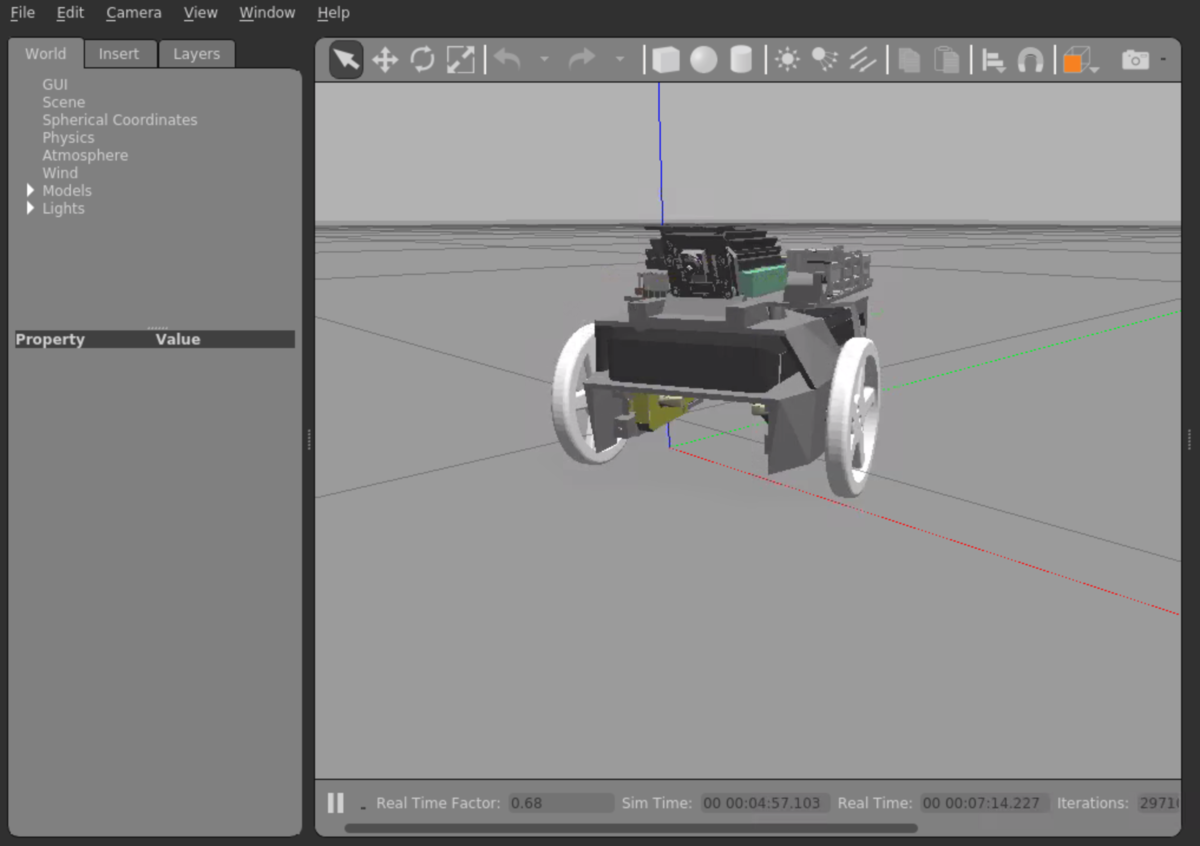Switch to the Insert tab
This screenshot has width=1200, height=846.
[119, 54]
